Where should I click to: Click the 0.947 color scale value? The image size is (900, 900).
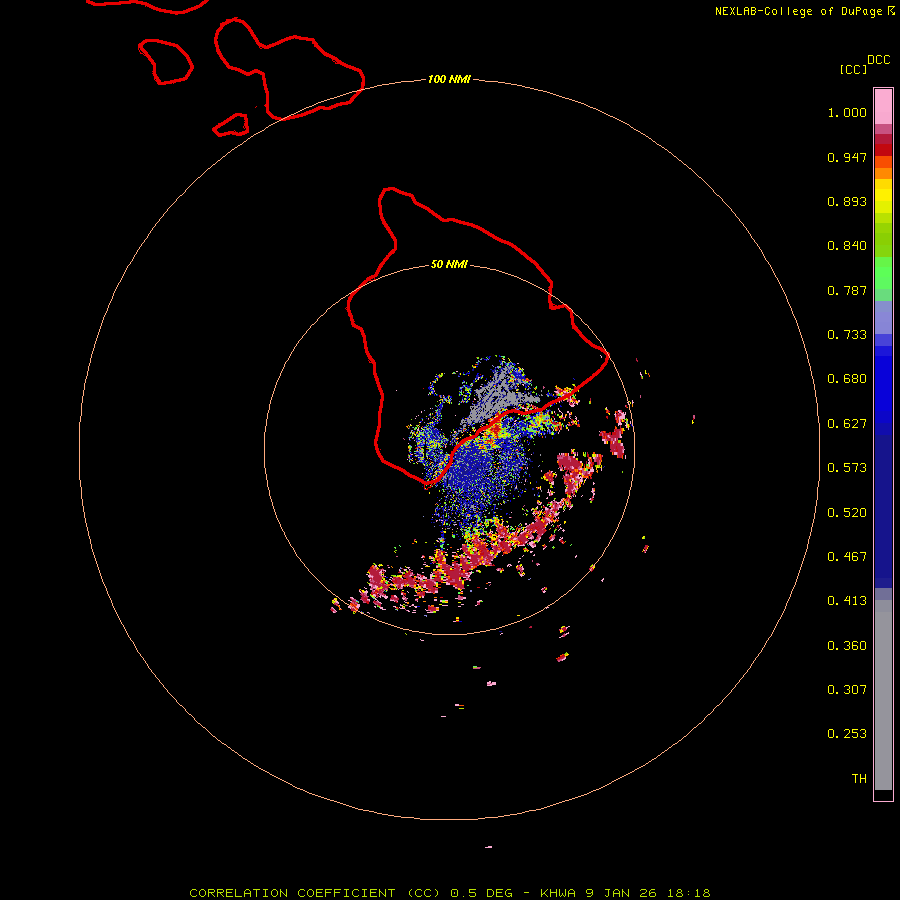coord(847,157)
